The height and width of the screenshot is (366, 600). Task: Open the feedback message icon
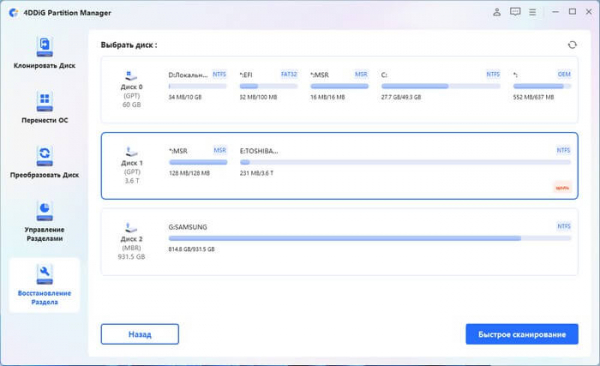[x=515, y=12]
